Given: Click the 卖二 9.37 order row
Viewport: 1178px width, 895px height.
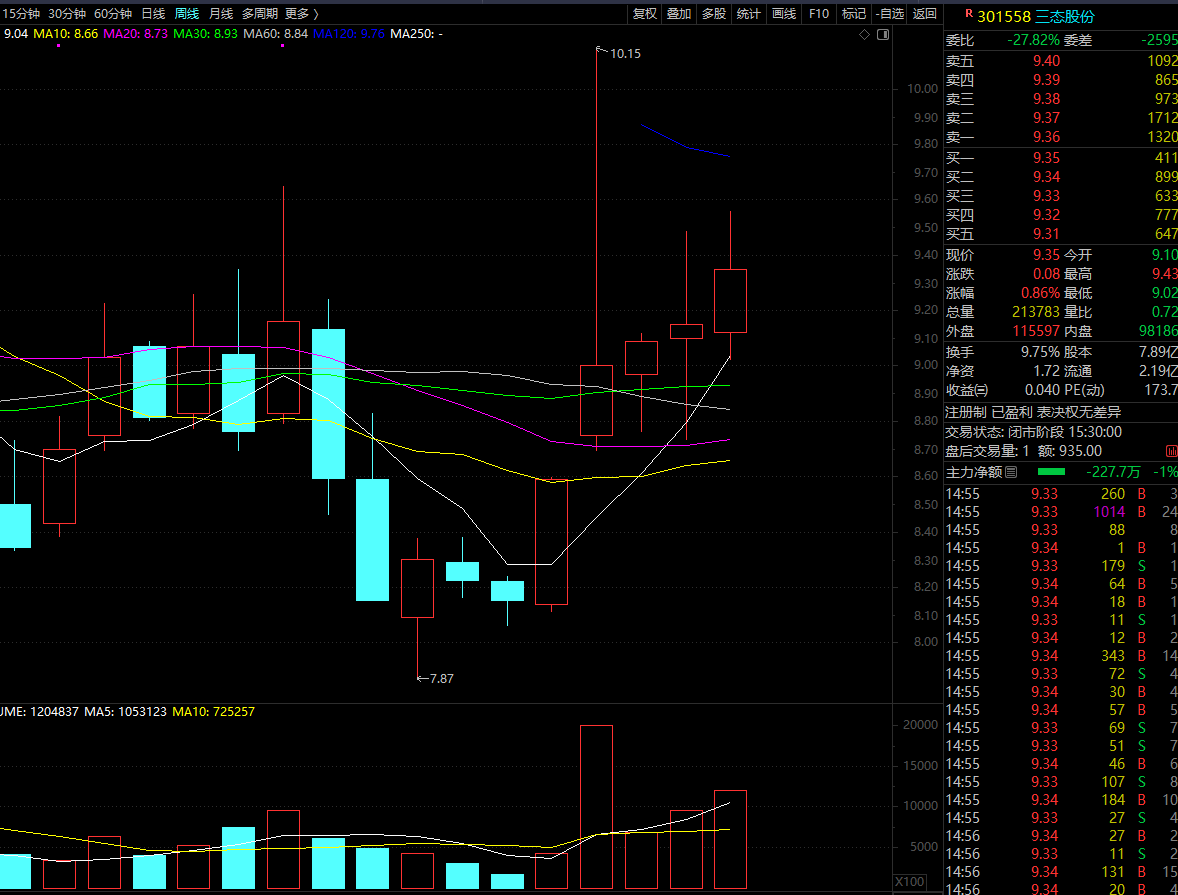Looking at the screenshot, I should pos(1061,118).
